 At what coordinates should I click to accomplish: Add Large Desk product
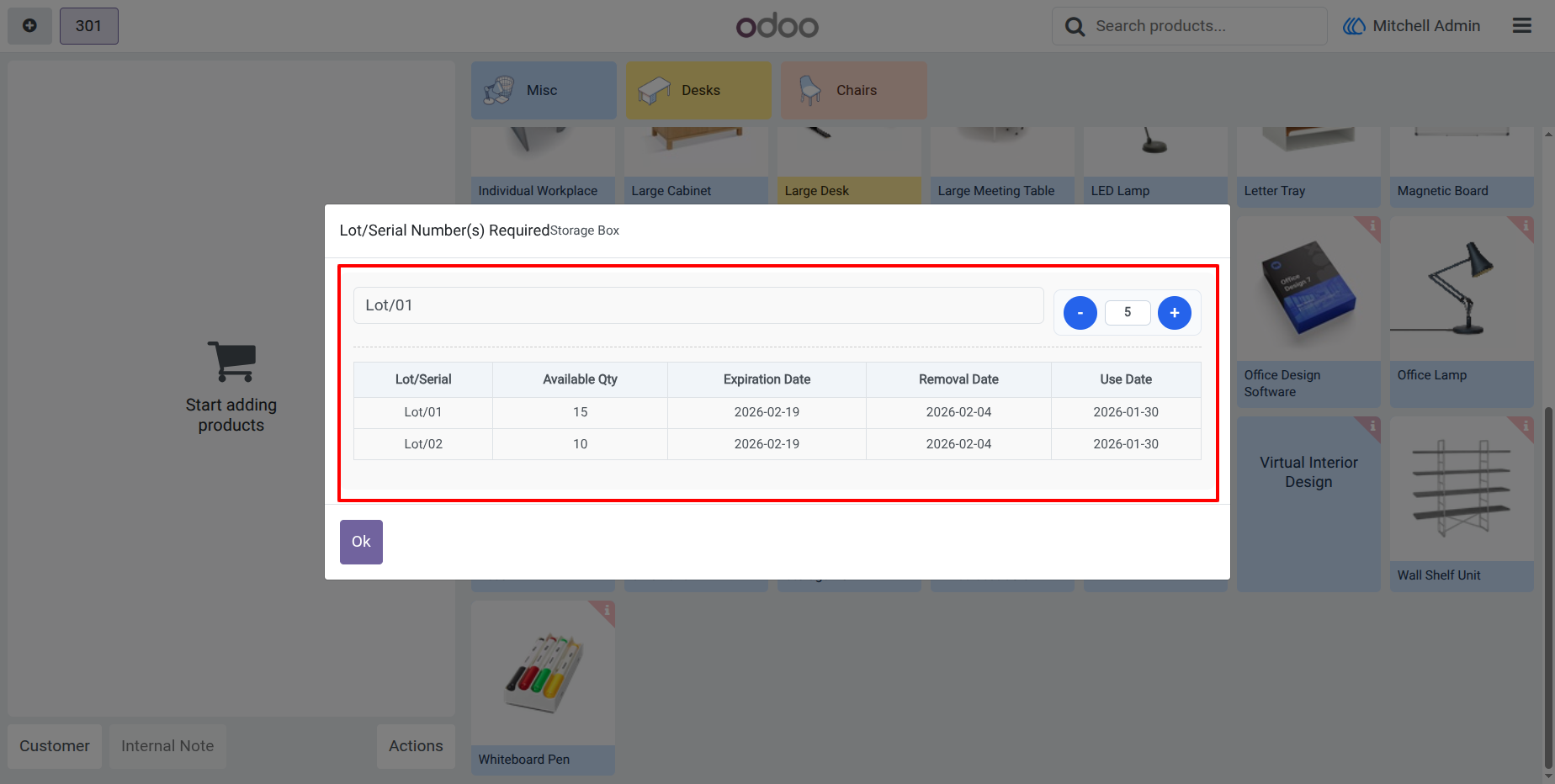[849, 167]
